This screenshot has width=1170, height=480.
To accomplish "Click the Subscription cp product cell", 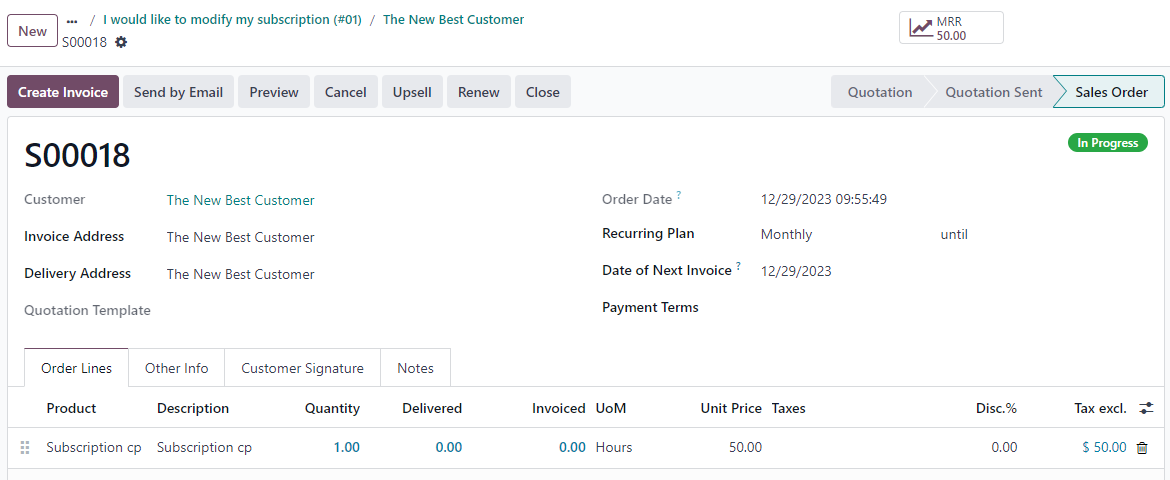I will point(94,448).
